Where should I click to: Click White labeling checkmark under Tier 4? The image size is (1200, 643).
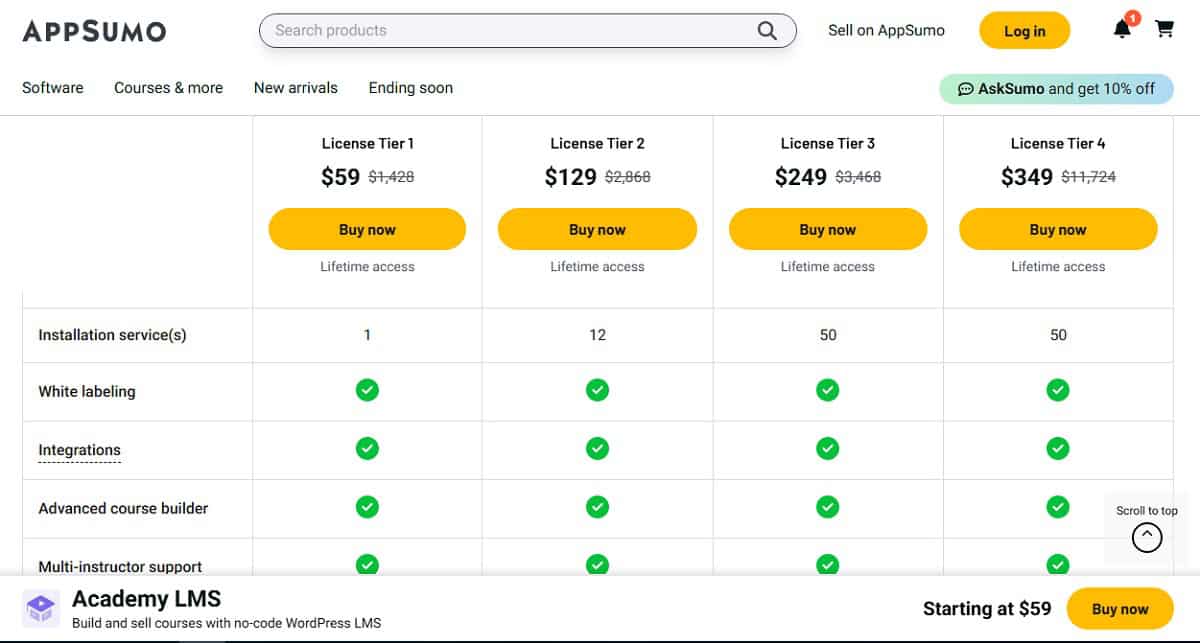click(x=1058, y=390)
